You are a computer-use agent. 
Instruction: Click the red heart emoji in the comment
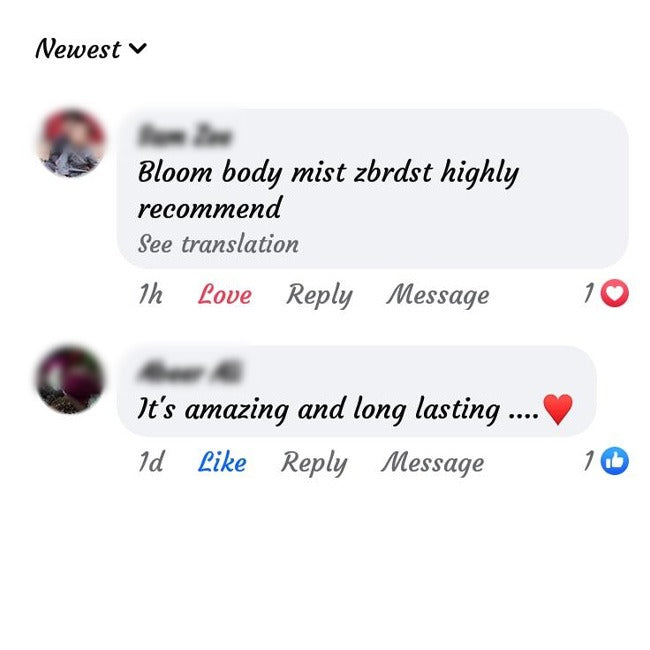(x=558, y=409)
